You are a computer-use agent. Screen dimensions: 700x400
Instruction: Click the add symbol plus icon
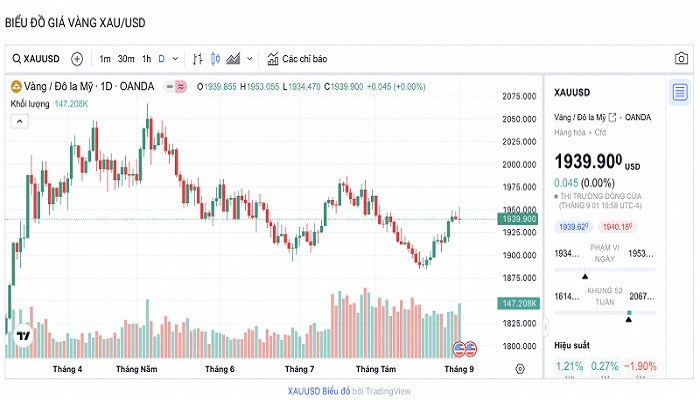click(77, 59)
